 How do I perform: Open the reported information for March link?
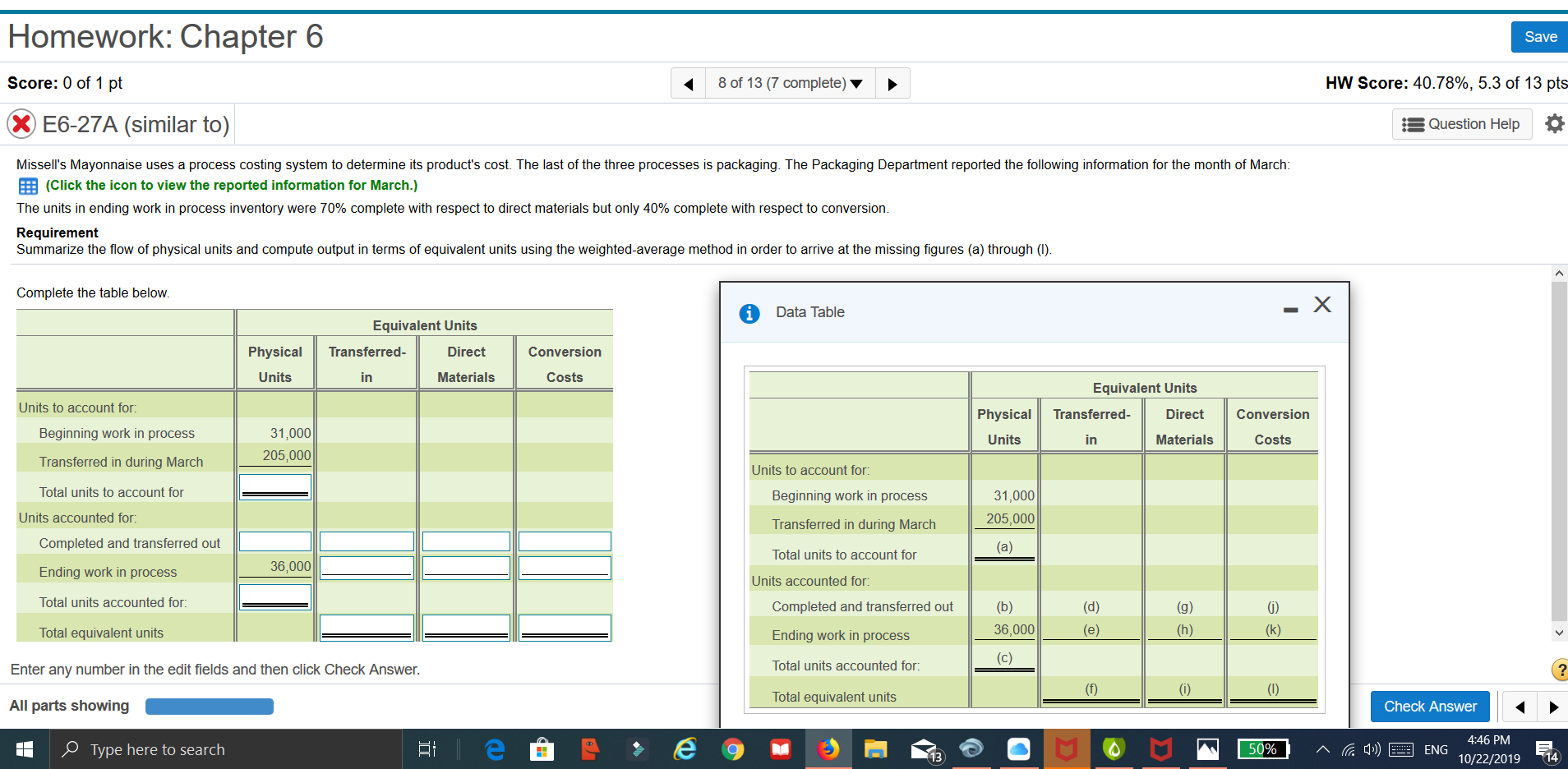pyautogui.click(x=232, y=186)
